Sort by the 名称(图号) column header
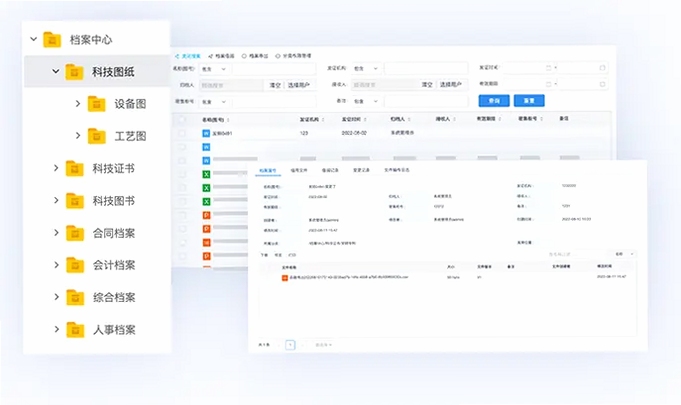Screen dimensions: 681x405 point(215,119)
